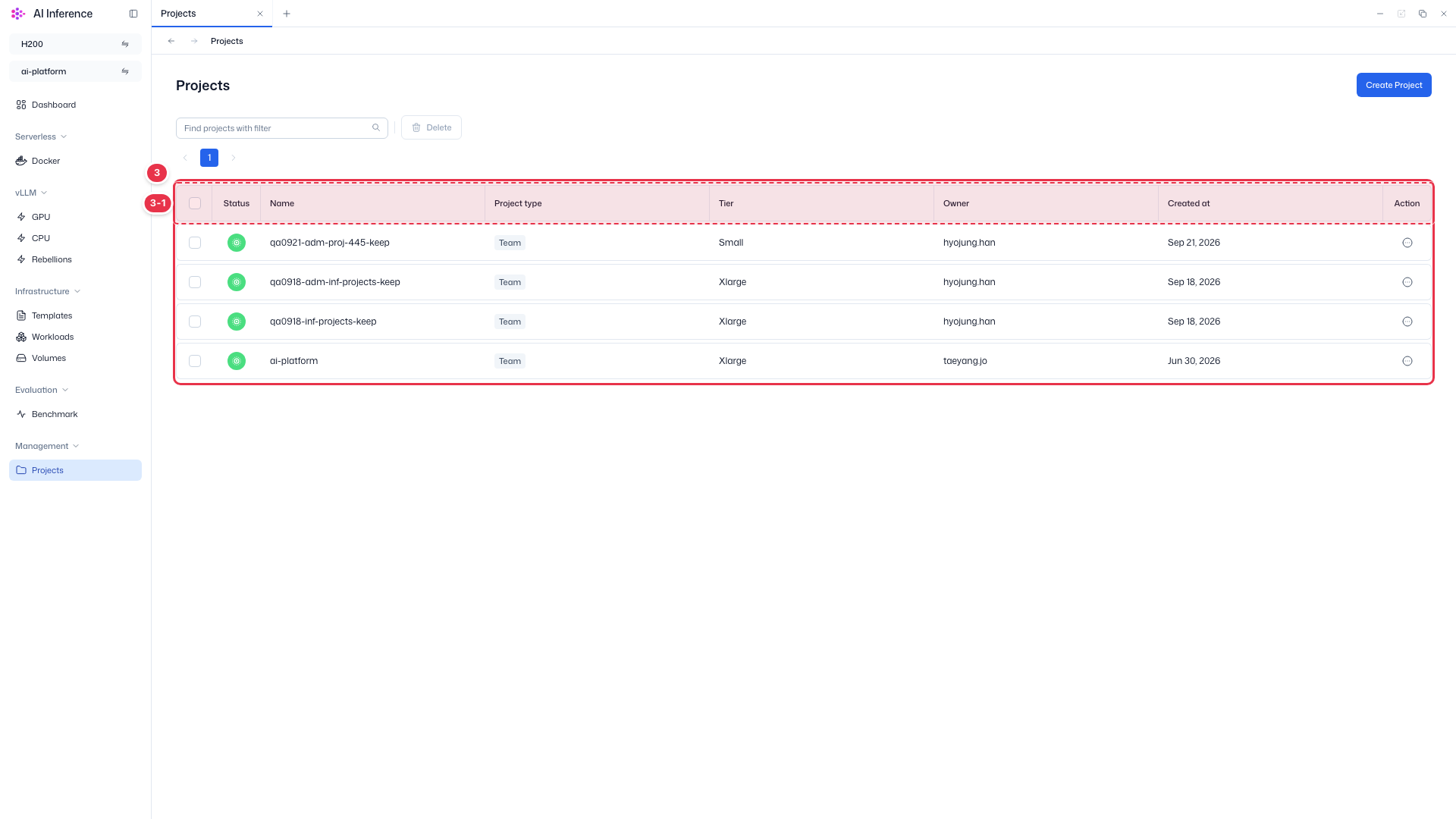This screenshot has width=1456, height=819.
Task: Check the ai-platform row checkbox
Action: 195,361
